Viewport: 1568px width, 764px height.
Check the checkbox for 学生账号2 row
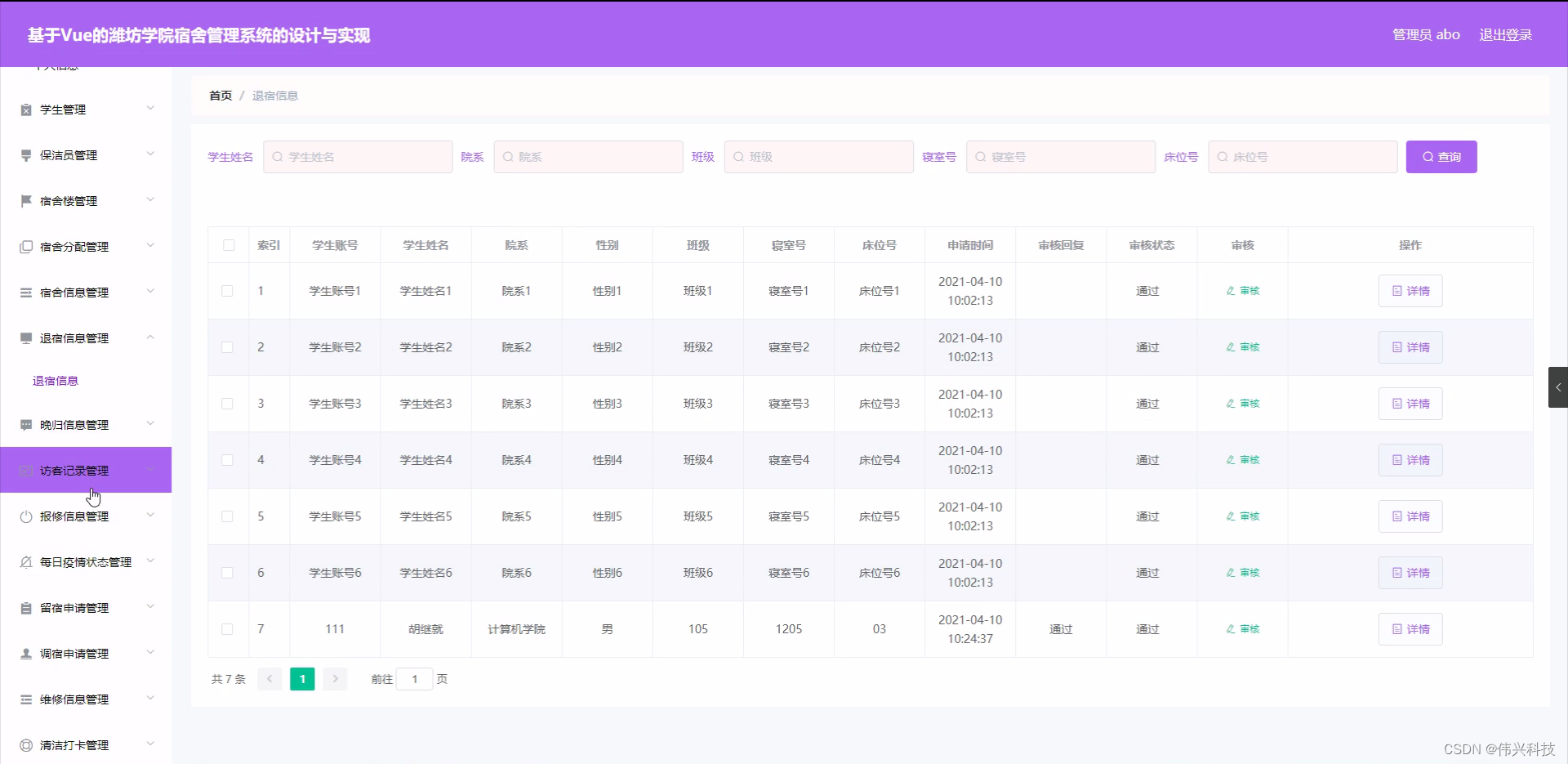point(226,346)
